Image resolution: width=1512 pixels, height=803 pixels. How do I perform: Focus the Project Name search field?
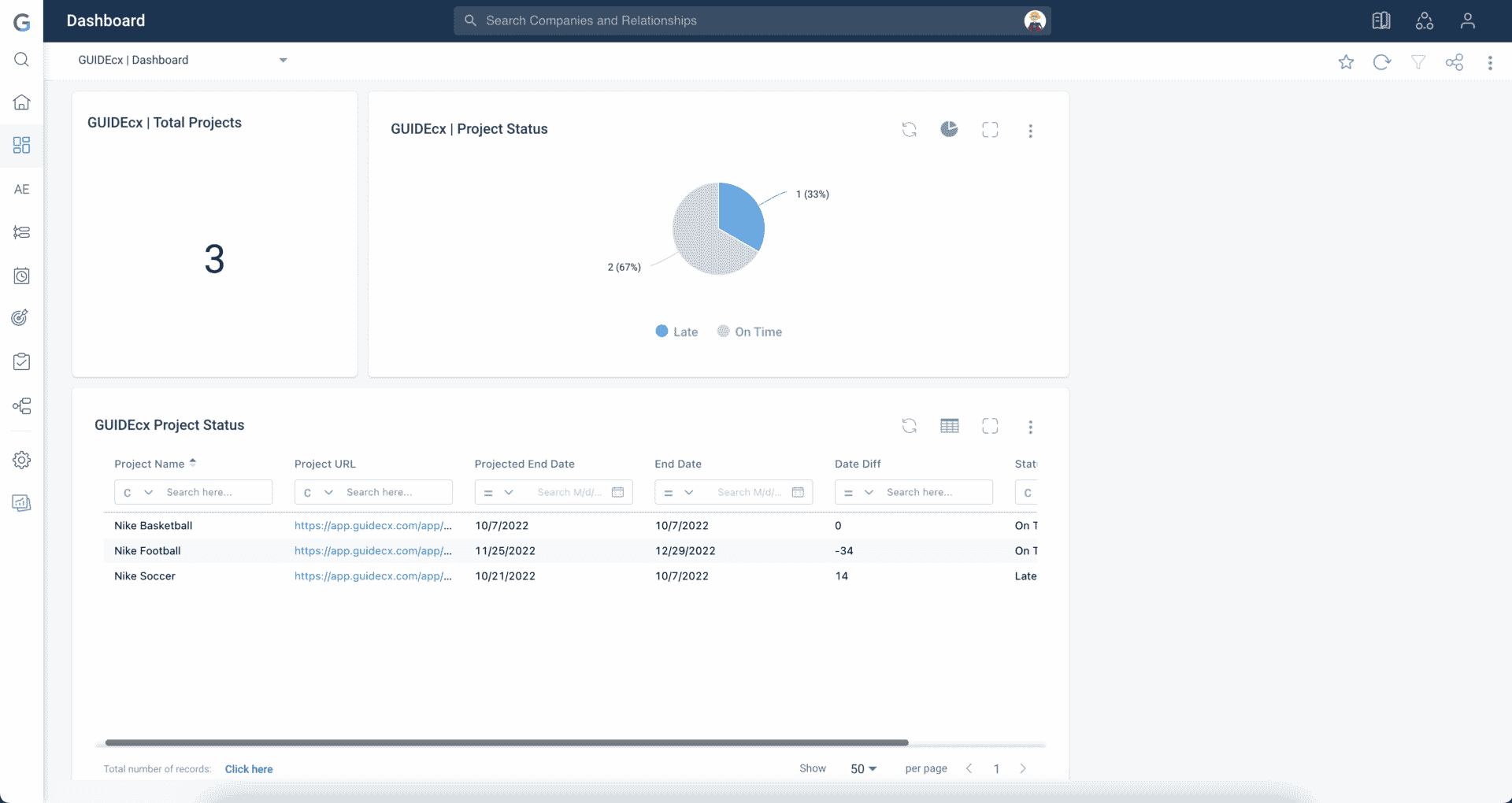216,493
